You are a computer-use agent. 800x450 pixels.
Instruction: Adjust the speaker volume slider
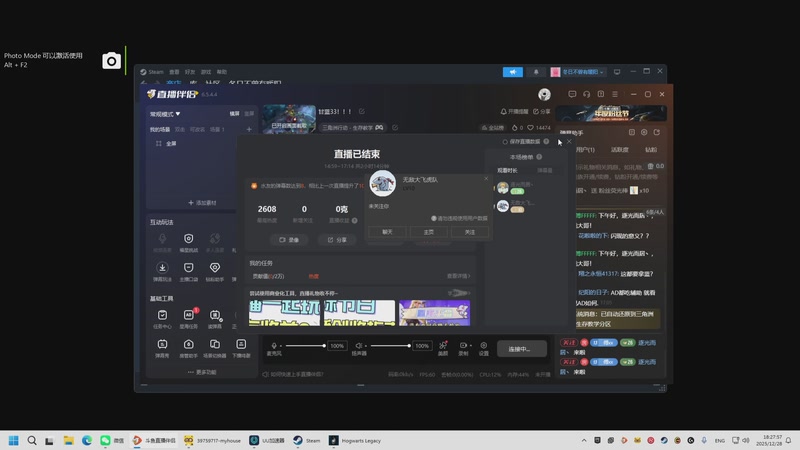pos(391,346)
